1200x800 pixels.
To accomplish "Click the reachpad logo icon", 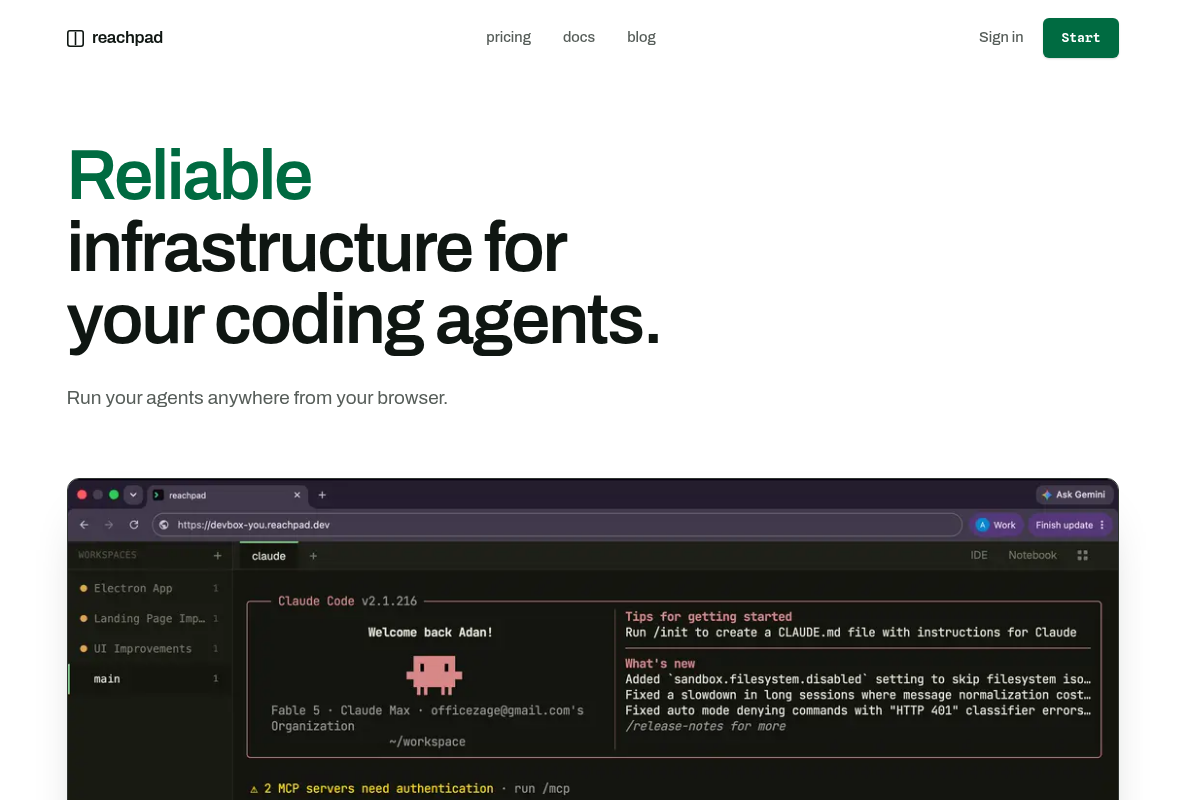I will point(75,38).
